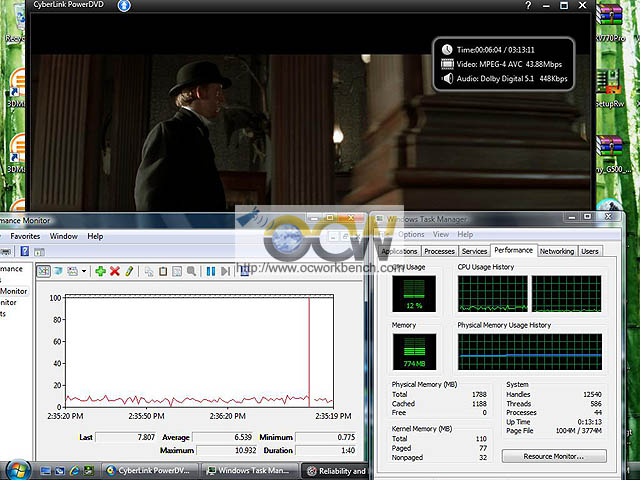
Task: Activate CyberLink PowerDVD taskbar button
Action: coord(149,471)
